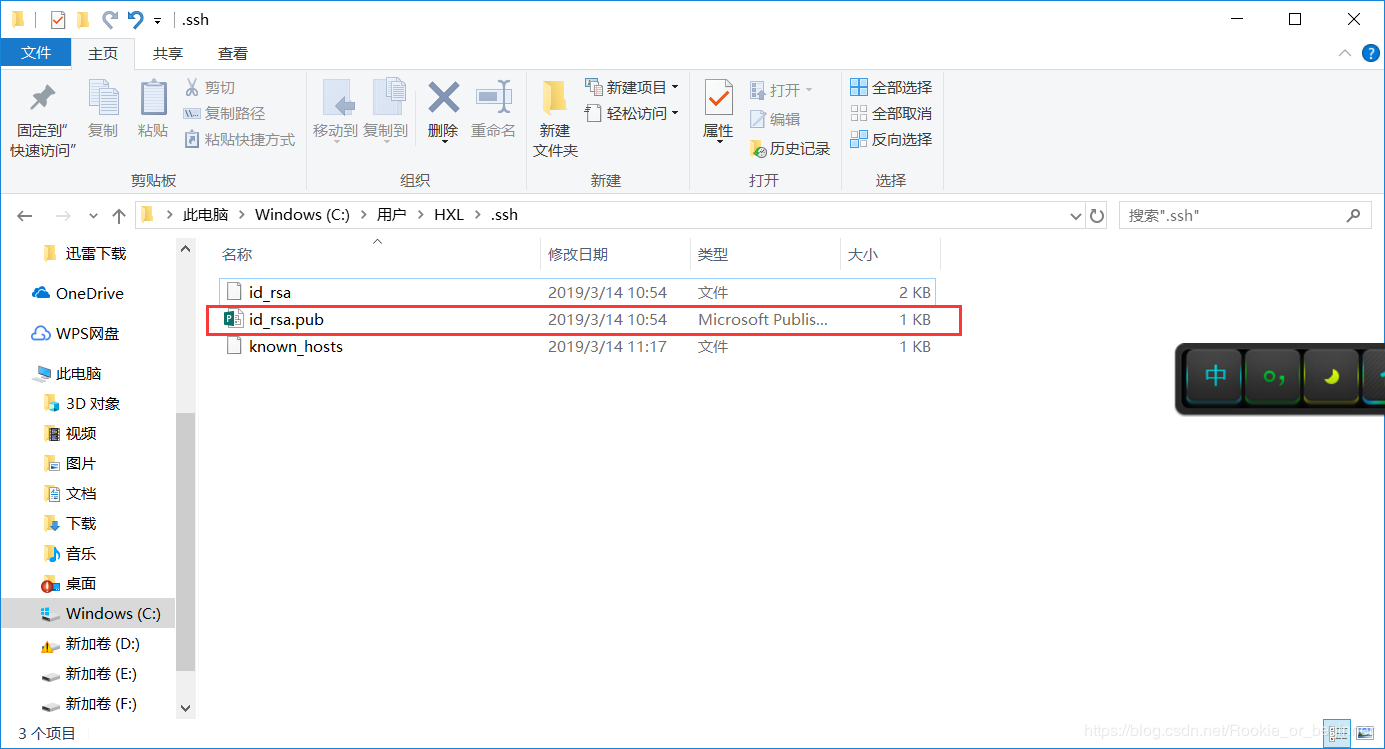Click 复制路径 to copy the path
Viewport: 1385px width, 749px height.
(230, 114)
